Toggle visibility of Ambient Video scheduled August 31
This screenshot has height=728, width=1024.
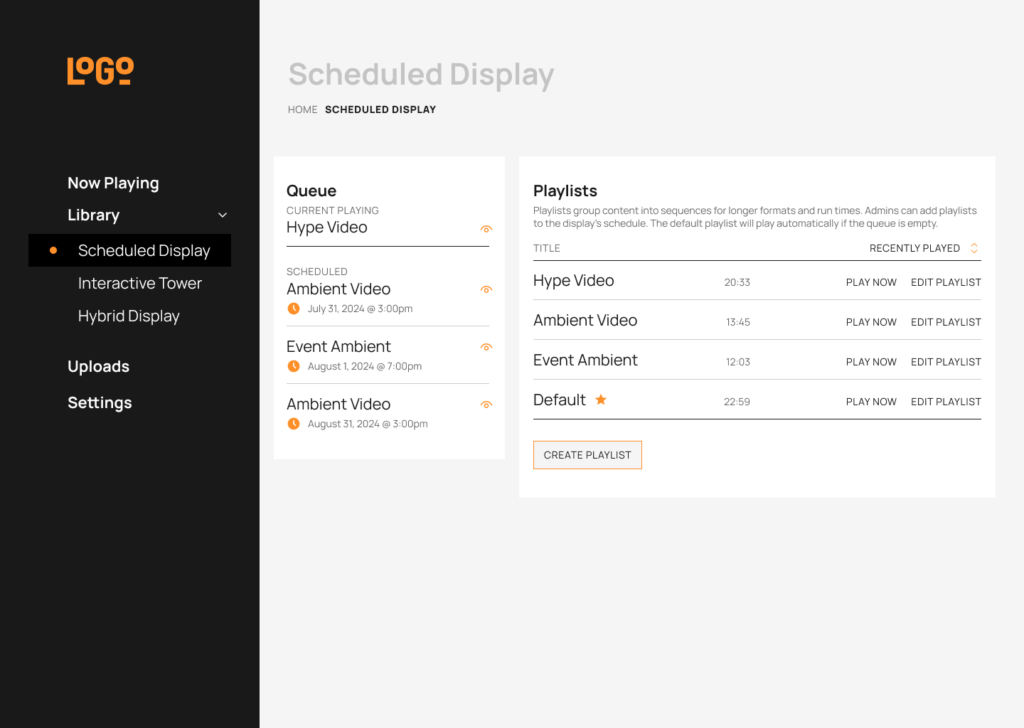coord(486,405)
